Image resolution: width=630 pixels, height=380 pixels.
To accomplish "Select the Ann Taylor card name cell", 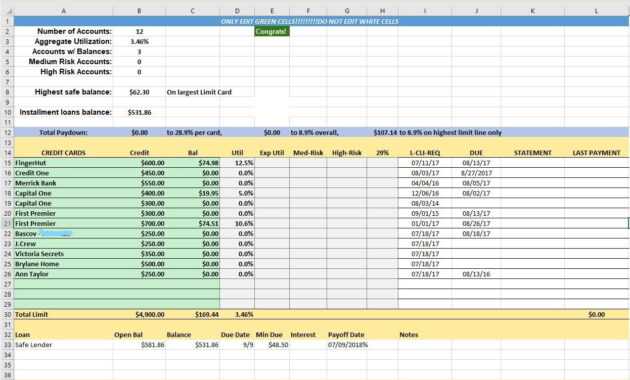I will pyautogui.click(x=63, y=274).
